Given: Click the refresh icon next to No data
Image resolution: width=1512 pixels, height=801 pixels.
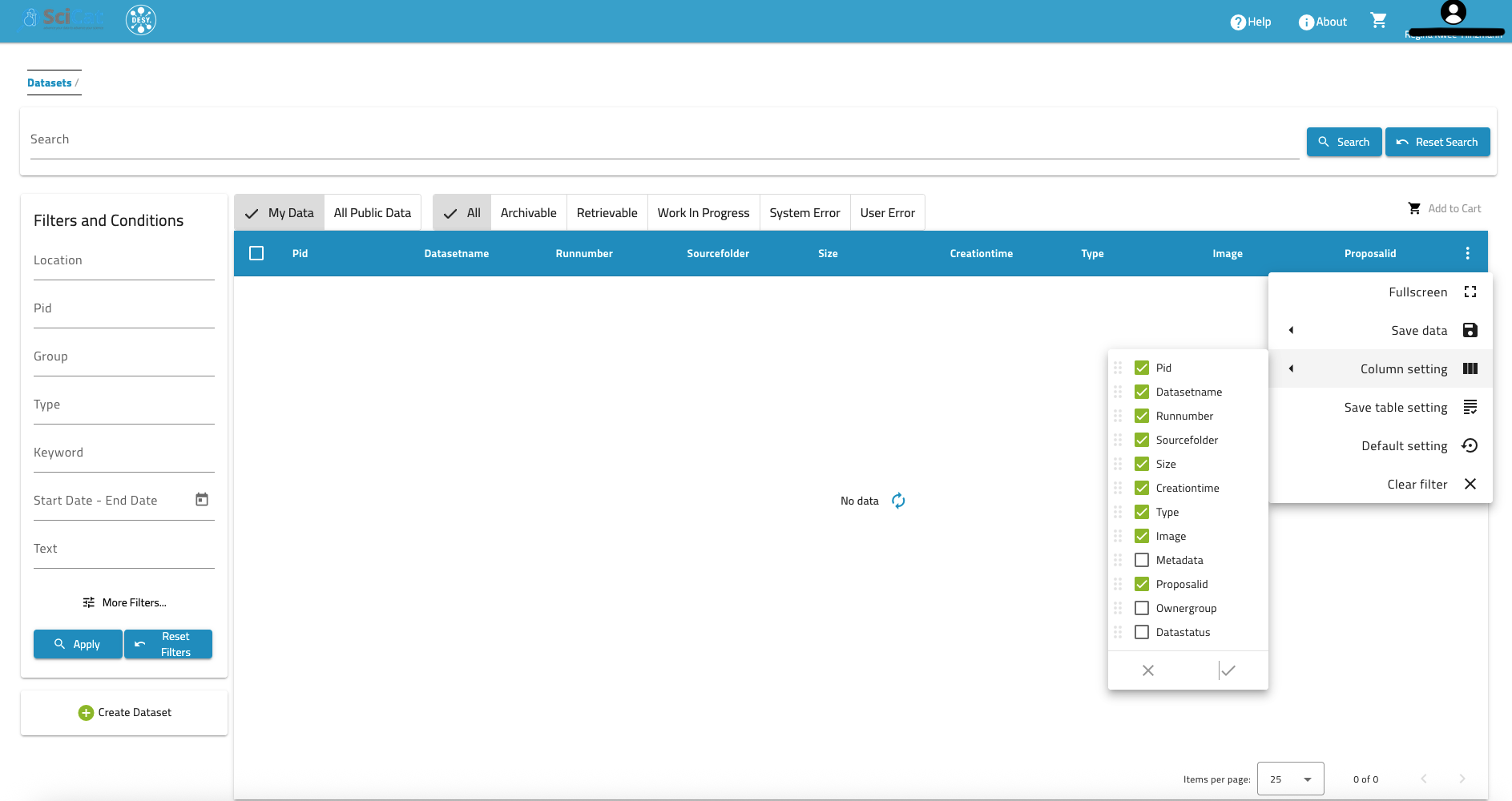Looking at the screenshot, I should [898, 501].
